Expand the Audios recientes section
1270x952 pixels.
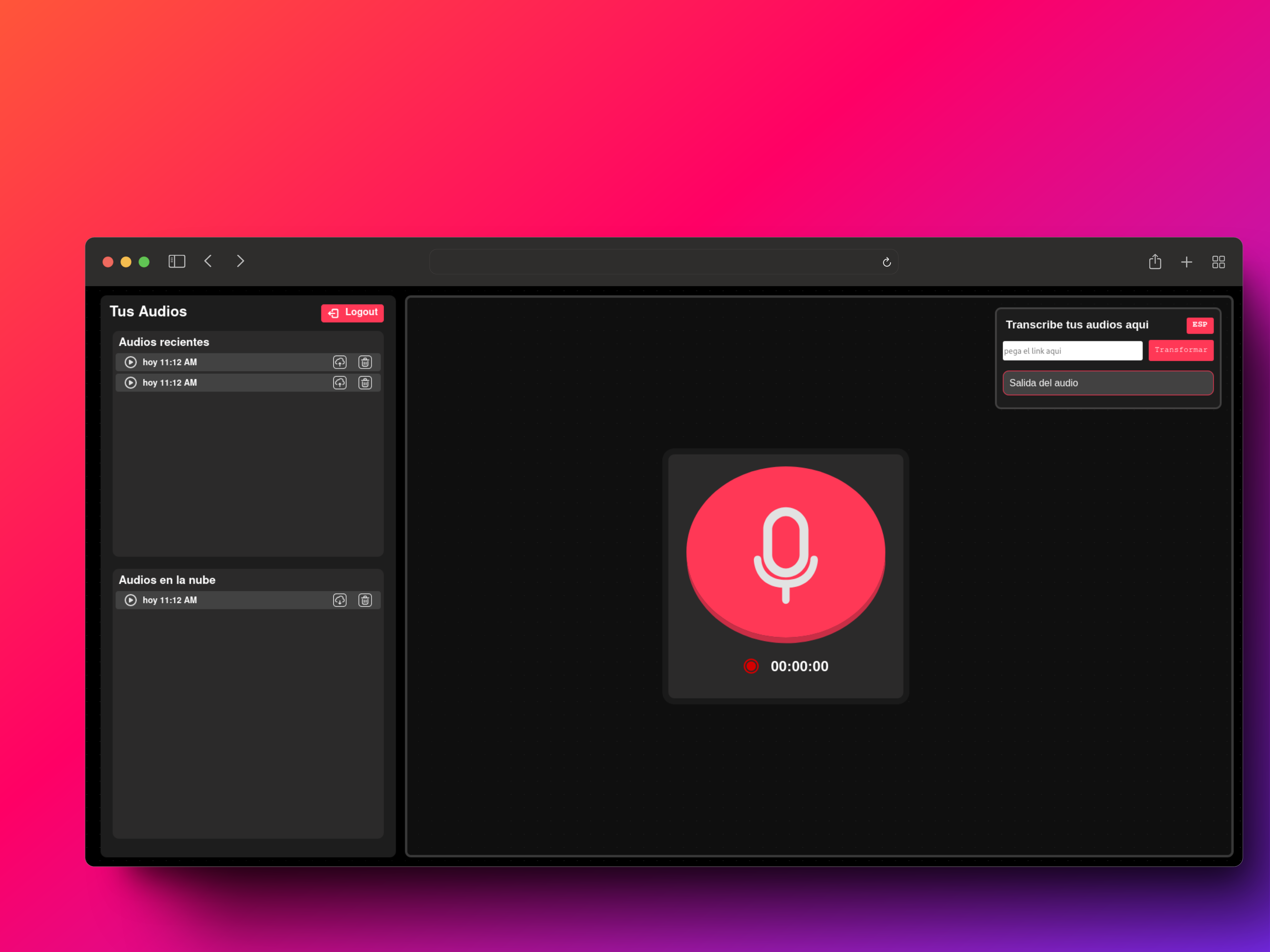tap(164, 341)
